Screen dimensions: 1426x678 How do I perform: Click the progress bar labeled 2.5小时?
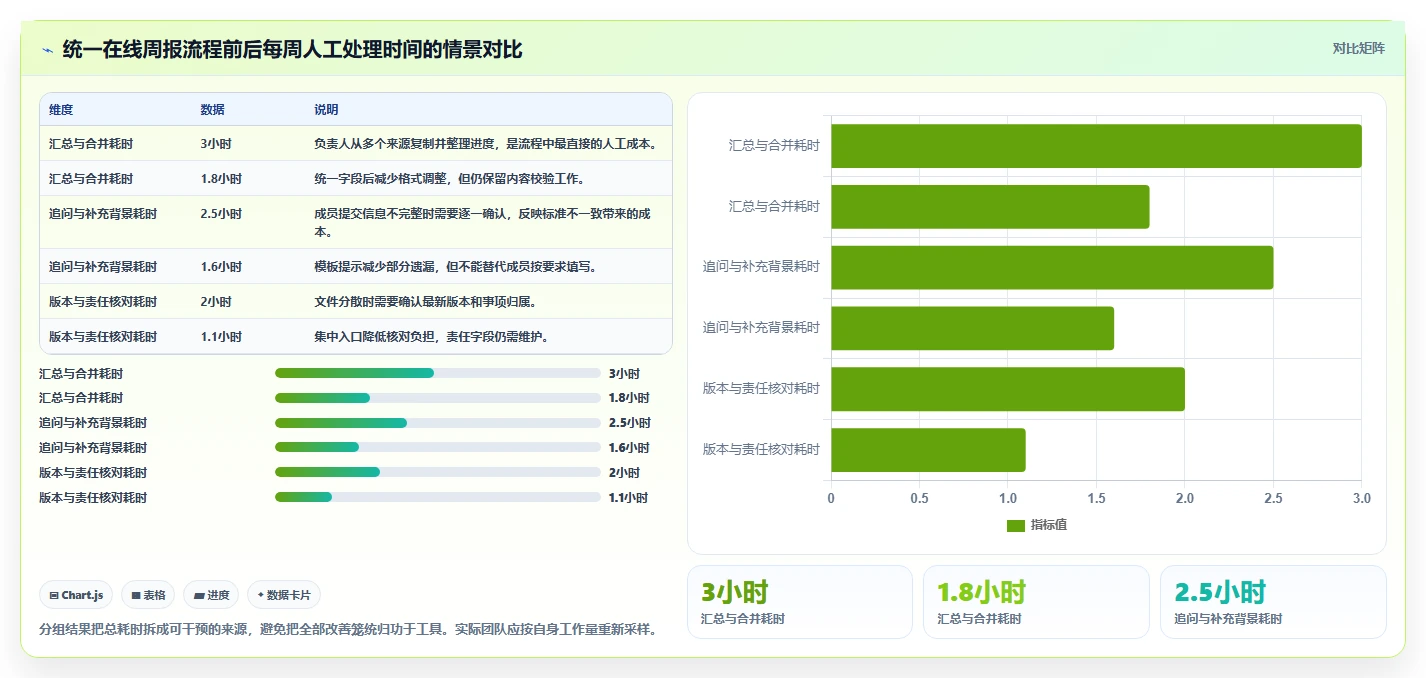pyautogui.click(x=438, y=423)
